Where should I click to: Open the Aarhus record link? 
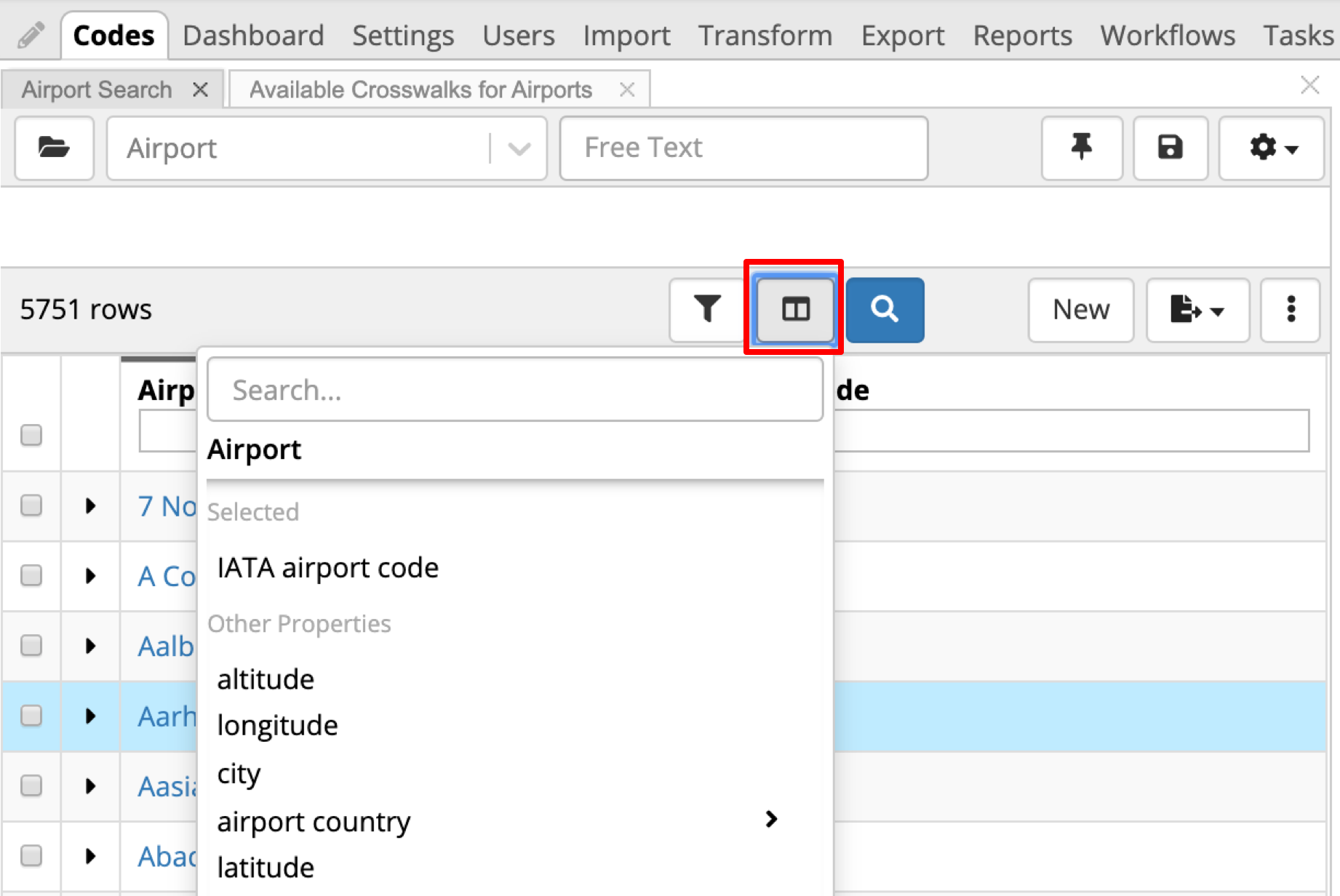166,716
